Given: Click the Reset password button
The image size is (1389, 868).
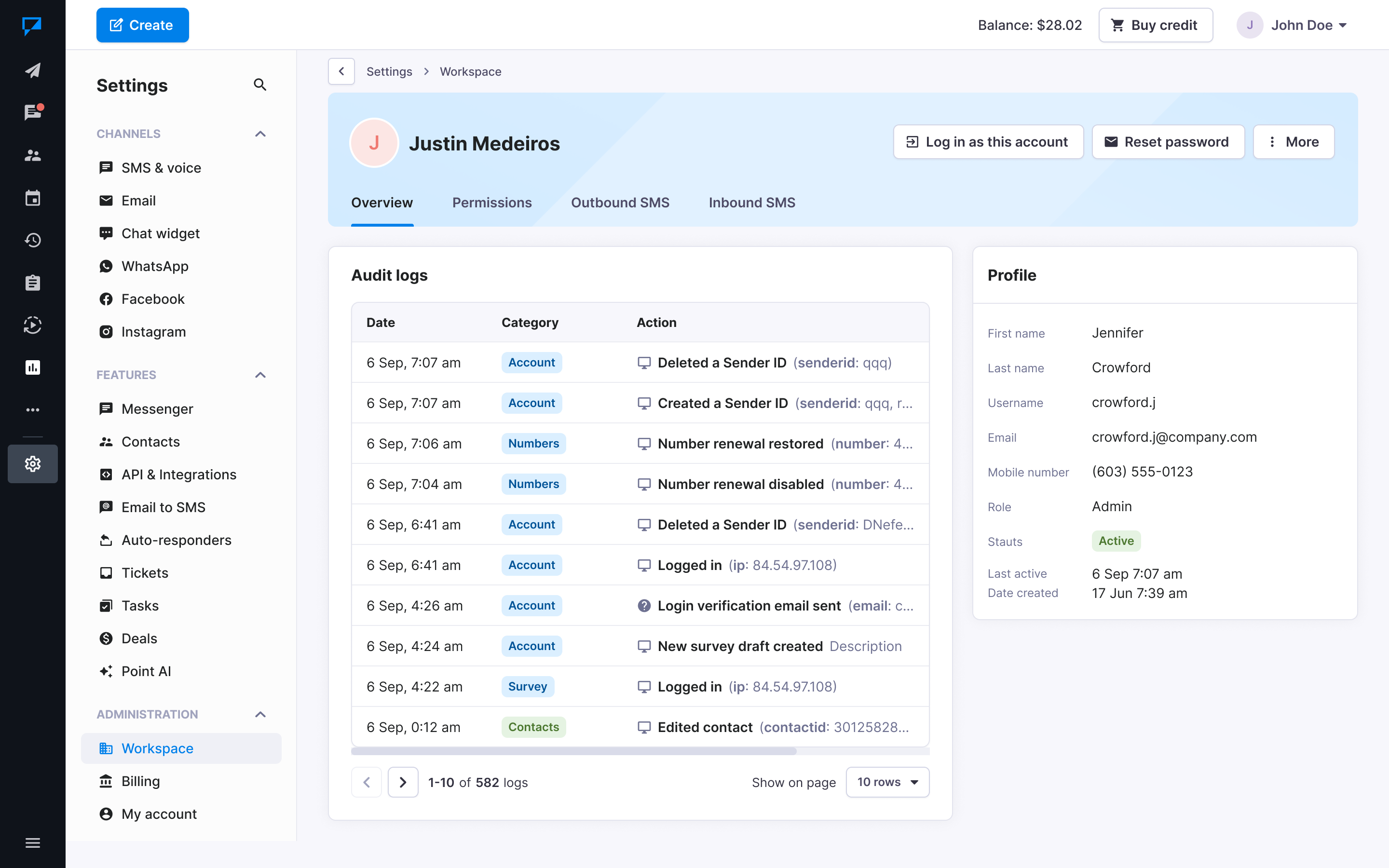Looking at the screenshot, I should (x=1168, y=142).
